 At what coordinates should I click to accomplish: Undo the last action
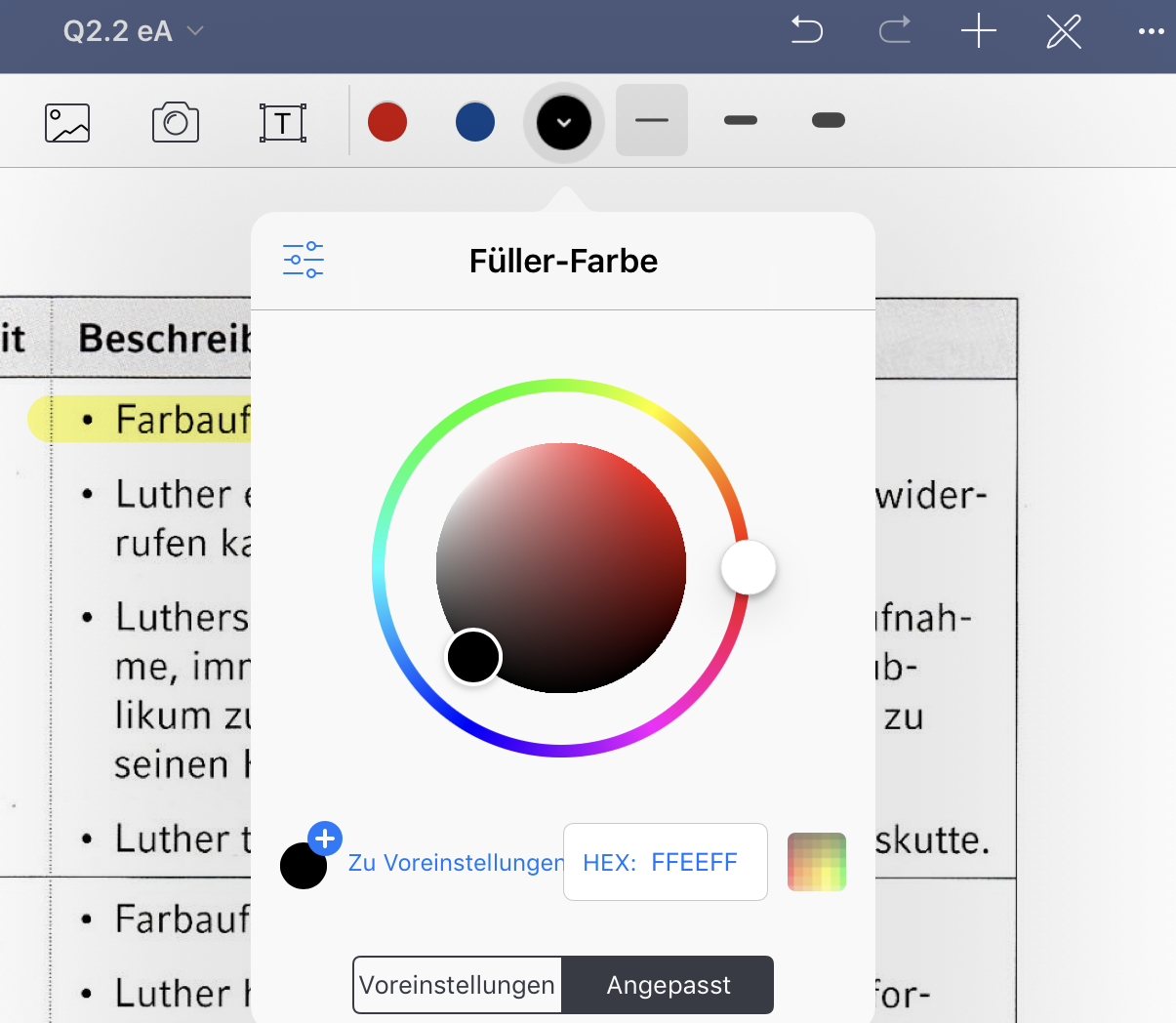tap(806, 31)
